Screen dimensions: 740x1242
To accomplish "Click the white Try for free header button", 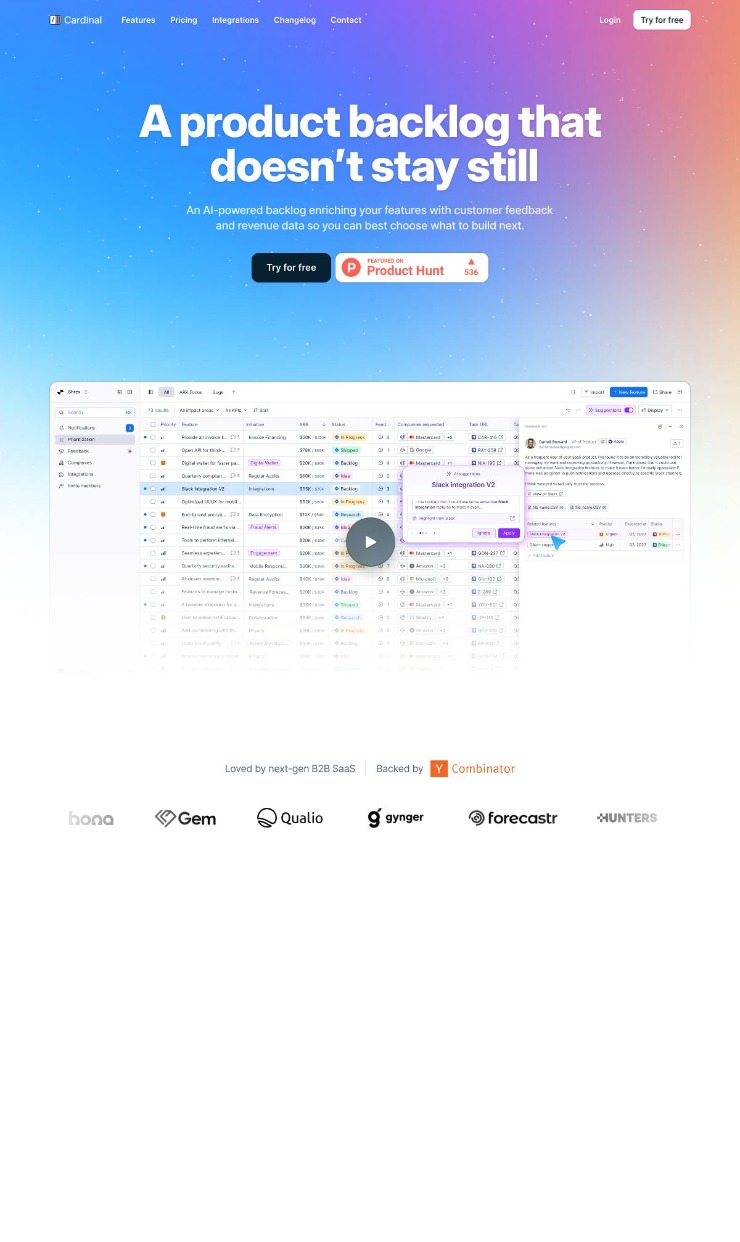I will 662,20.
